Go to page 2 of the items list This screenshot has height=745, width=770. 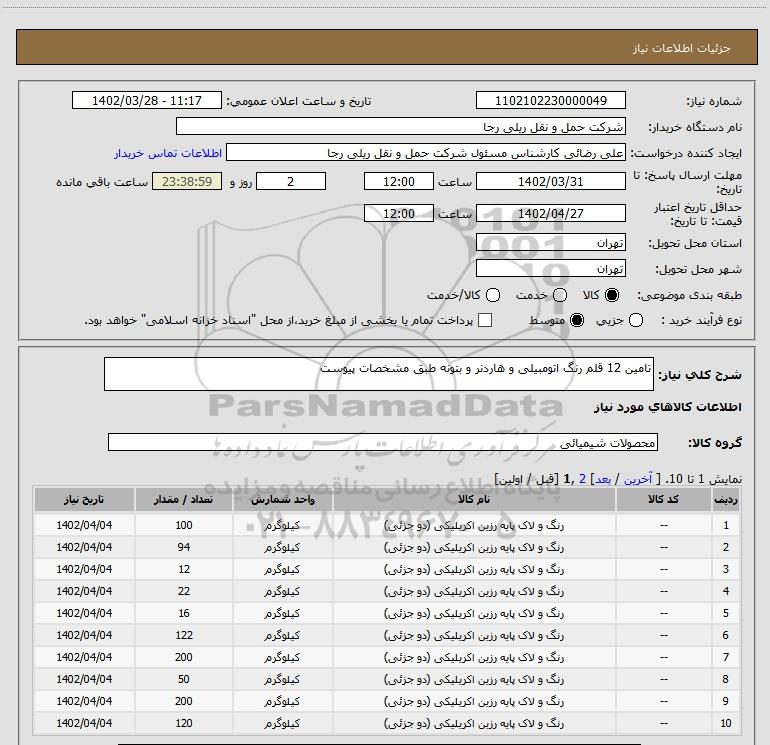click(582, 479)
